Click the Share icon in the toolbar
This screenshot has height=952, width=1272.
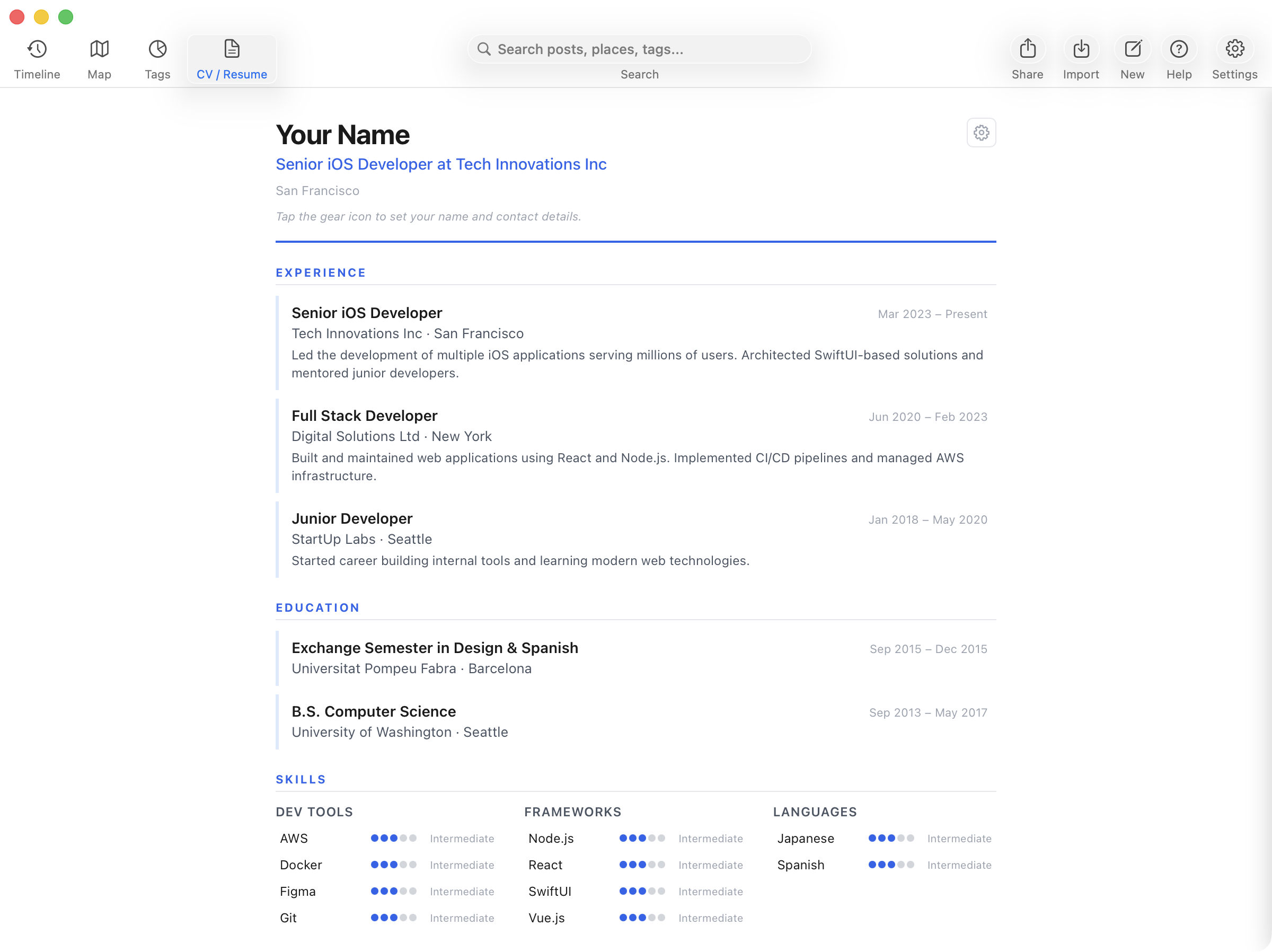1028,58
